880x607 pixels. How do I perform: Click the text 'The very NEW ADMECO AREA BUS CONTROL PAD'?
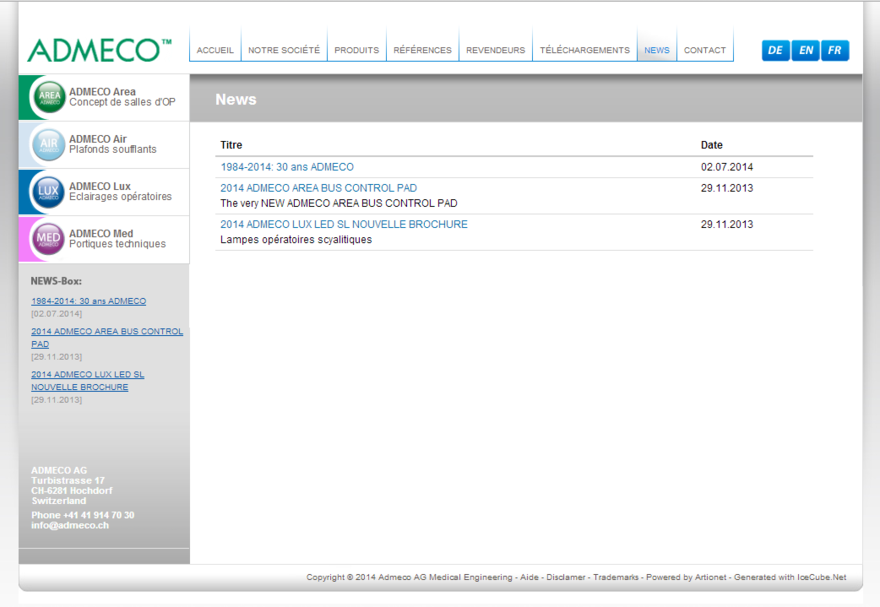click(x=339, y=203)
